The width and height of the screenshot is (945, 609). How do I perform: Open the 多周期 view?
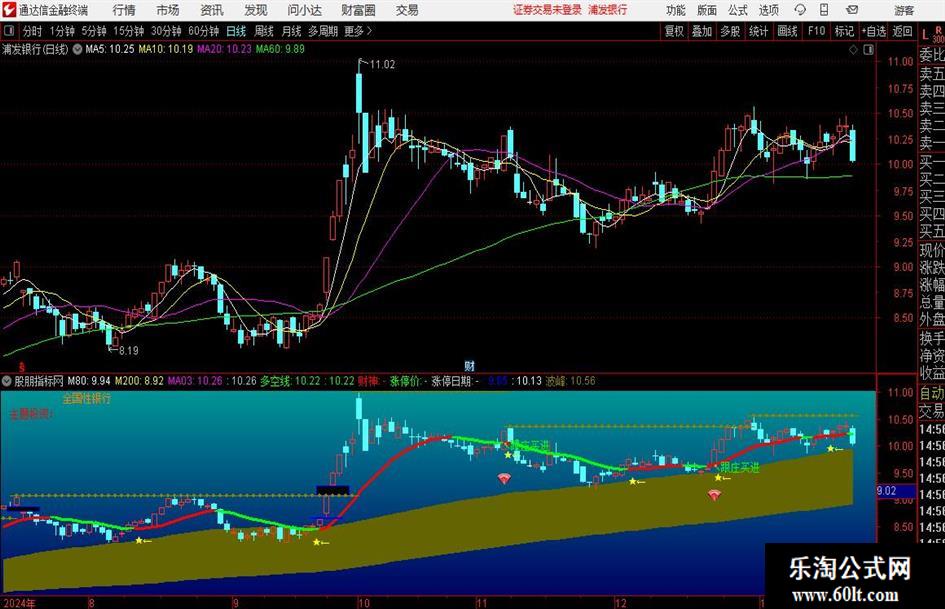323,31
